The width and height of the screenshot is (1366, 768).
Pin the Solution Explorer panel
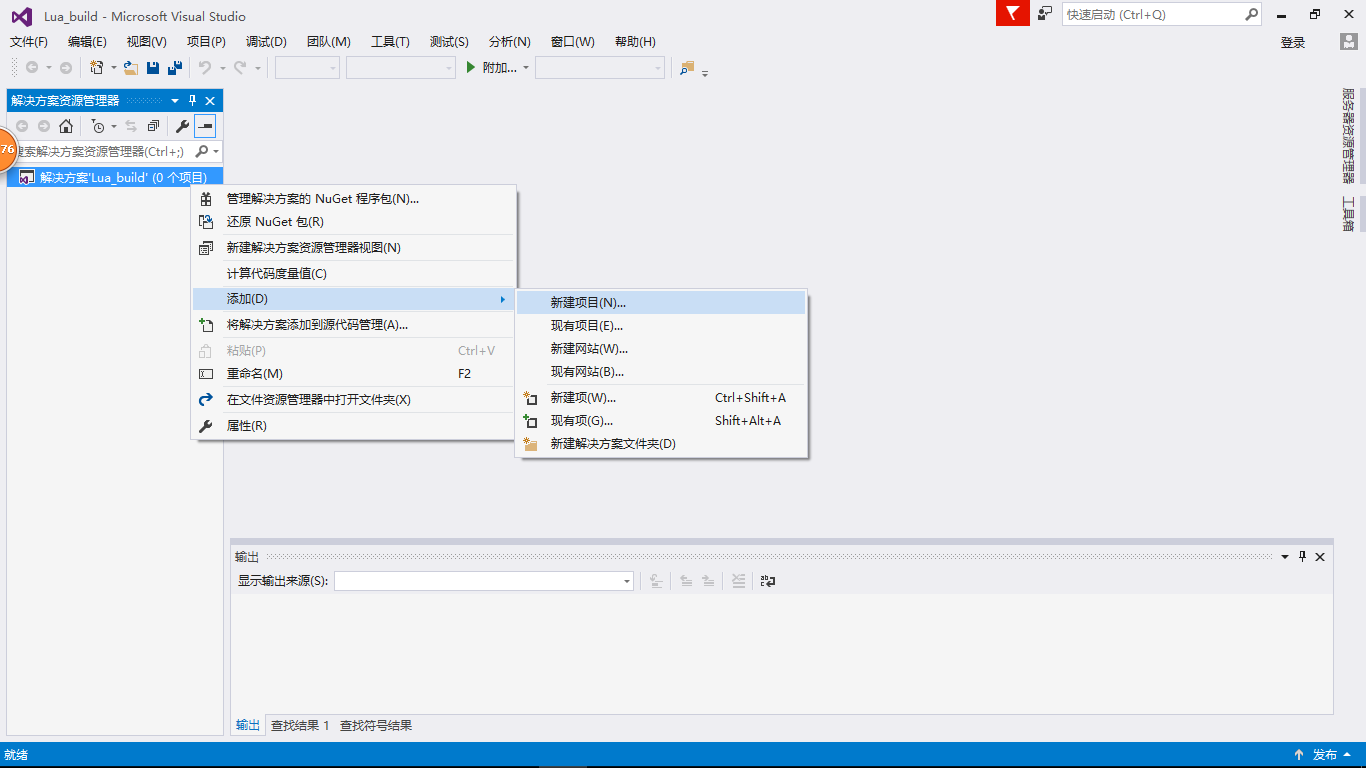193,101
